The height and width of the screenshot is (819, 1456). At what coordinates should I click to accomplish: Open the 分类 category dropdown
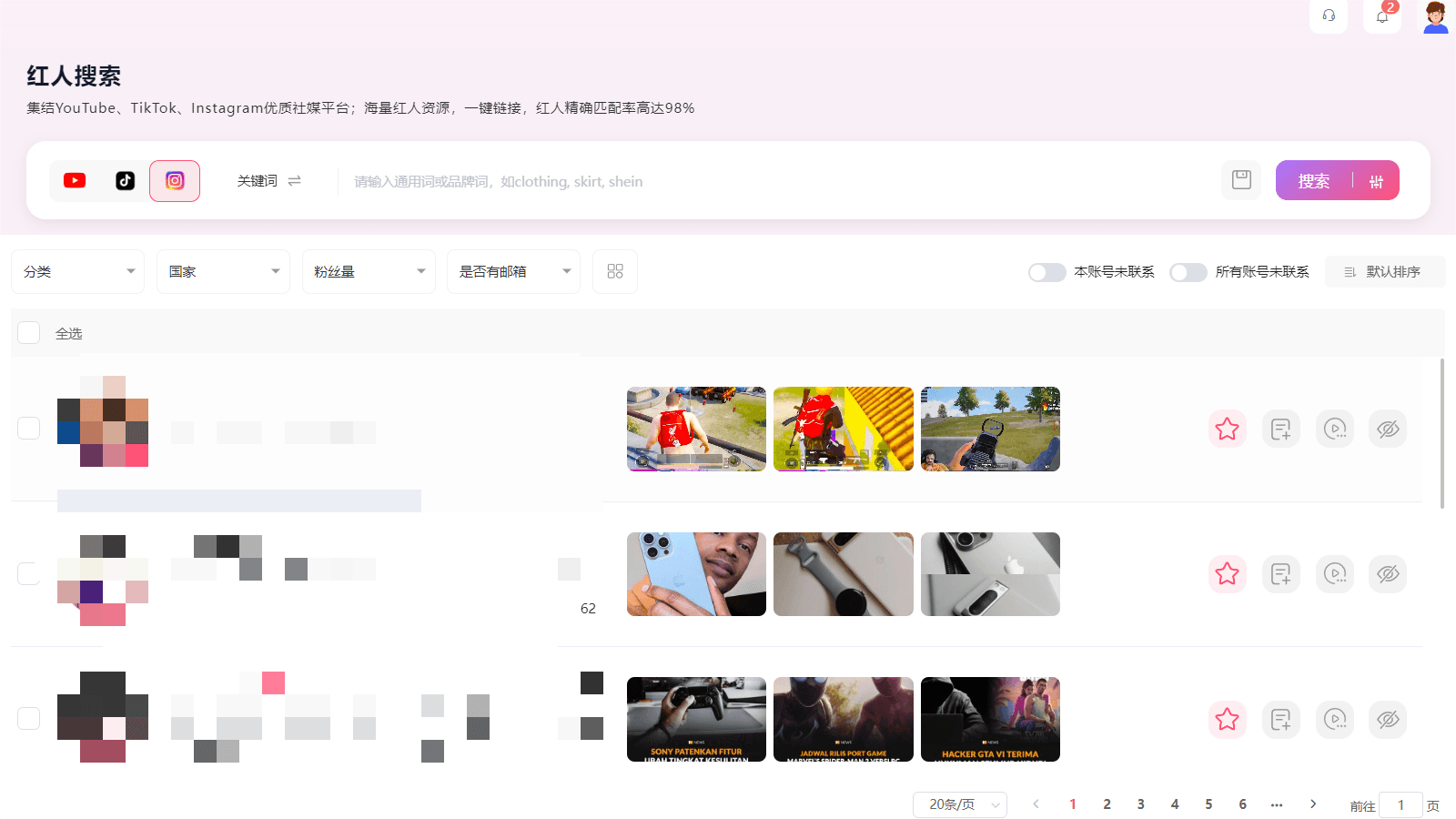pos(78,271)
